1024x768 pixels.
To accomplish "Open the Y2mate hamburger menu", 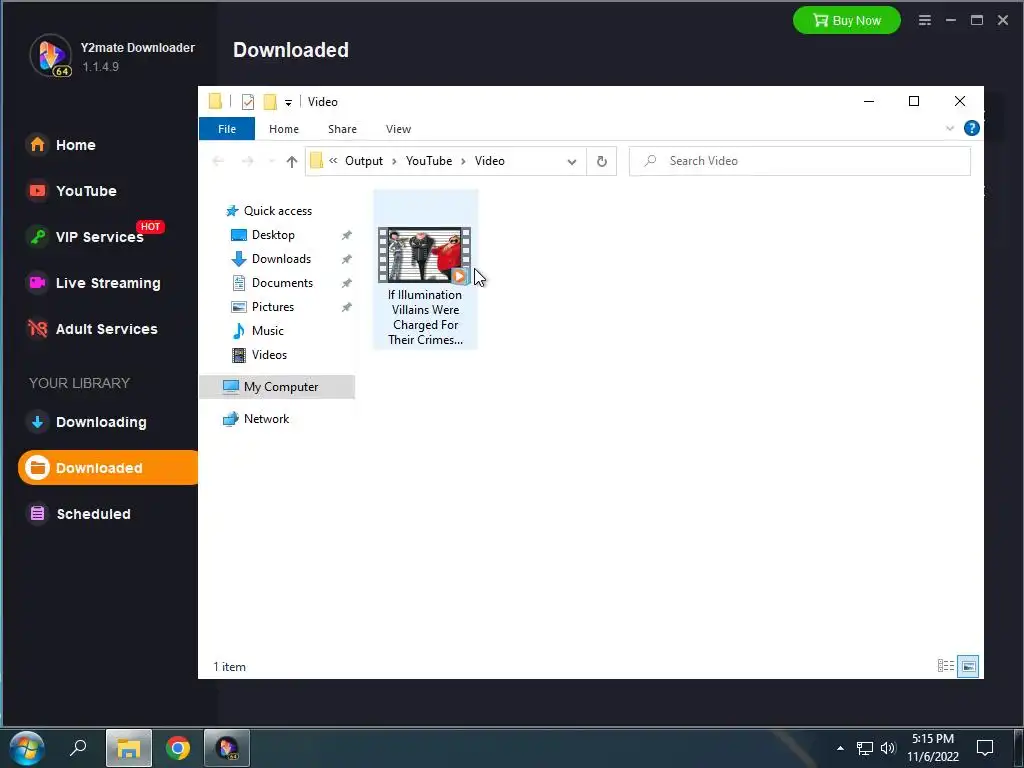I will [925, 20].
